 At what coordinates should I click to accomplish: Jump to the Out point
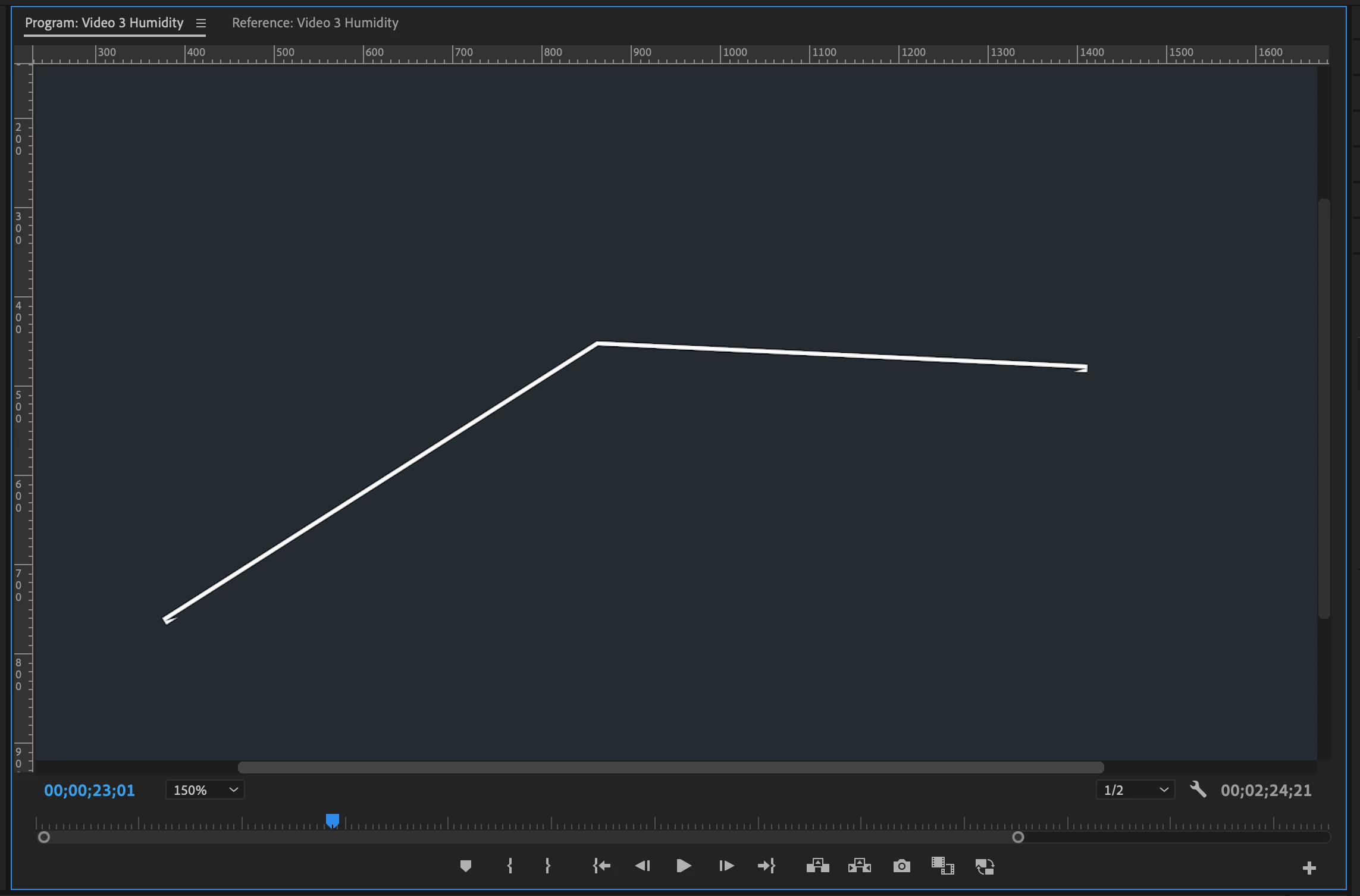[766, 866]
